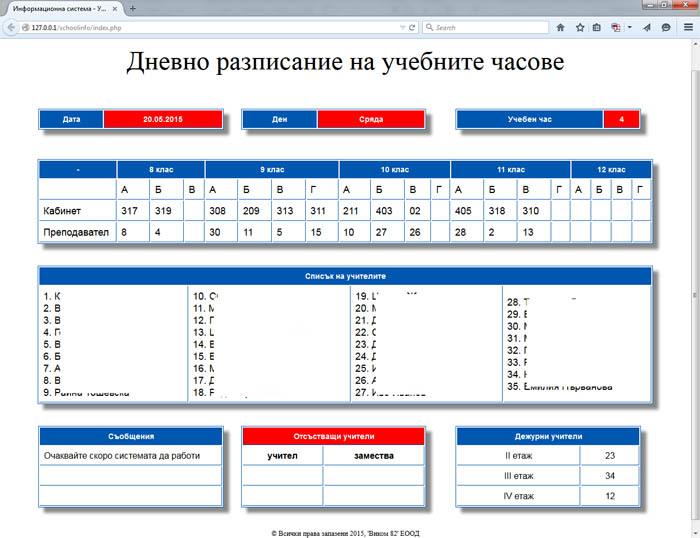Click teacher number 27 in Преподавател row

(x=388, y=232)
